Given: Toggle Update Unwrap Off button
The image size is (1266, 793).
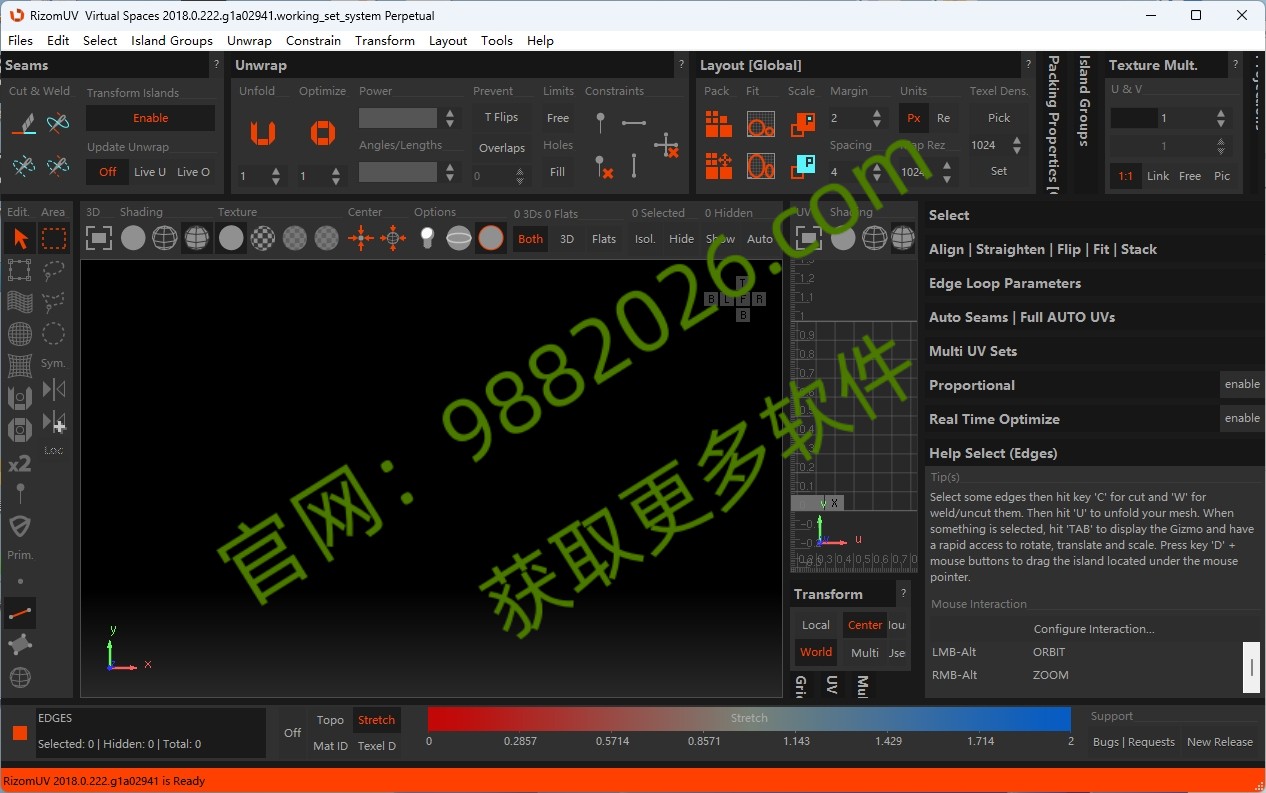Looking at the screenshot, I should point(107,172).
